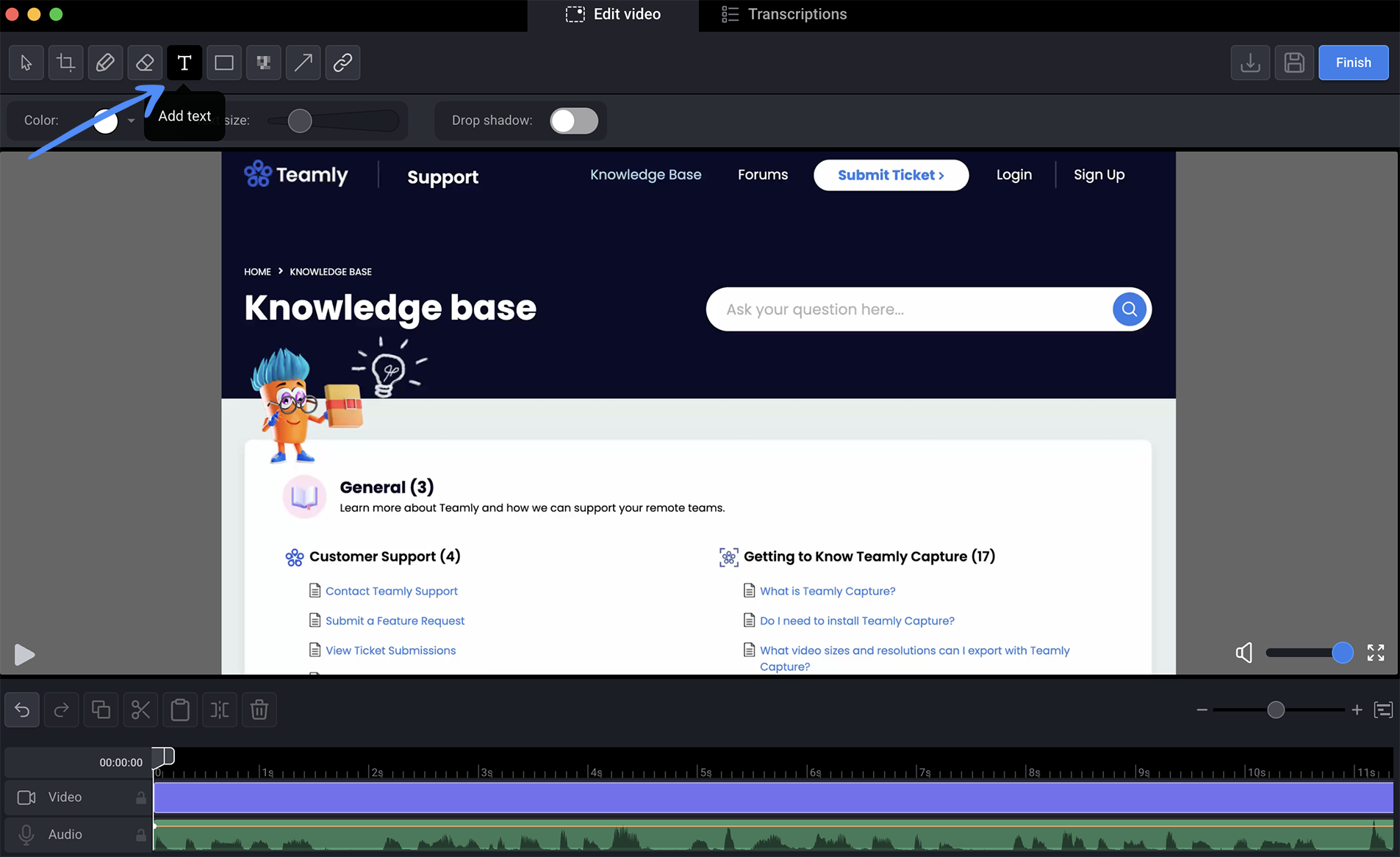Click the Ask your question search field
Screen dimensions: 1400x857
click(909, 309)
